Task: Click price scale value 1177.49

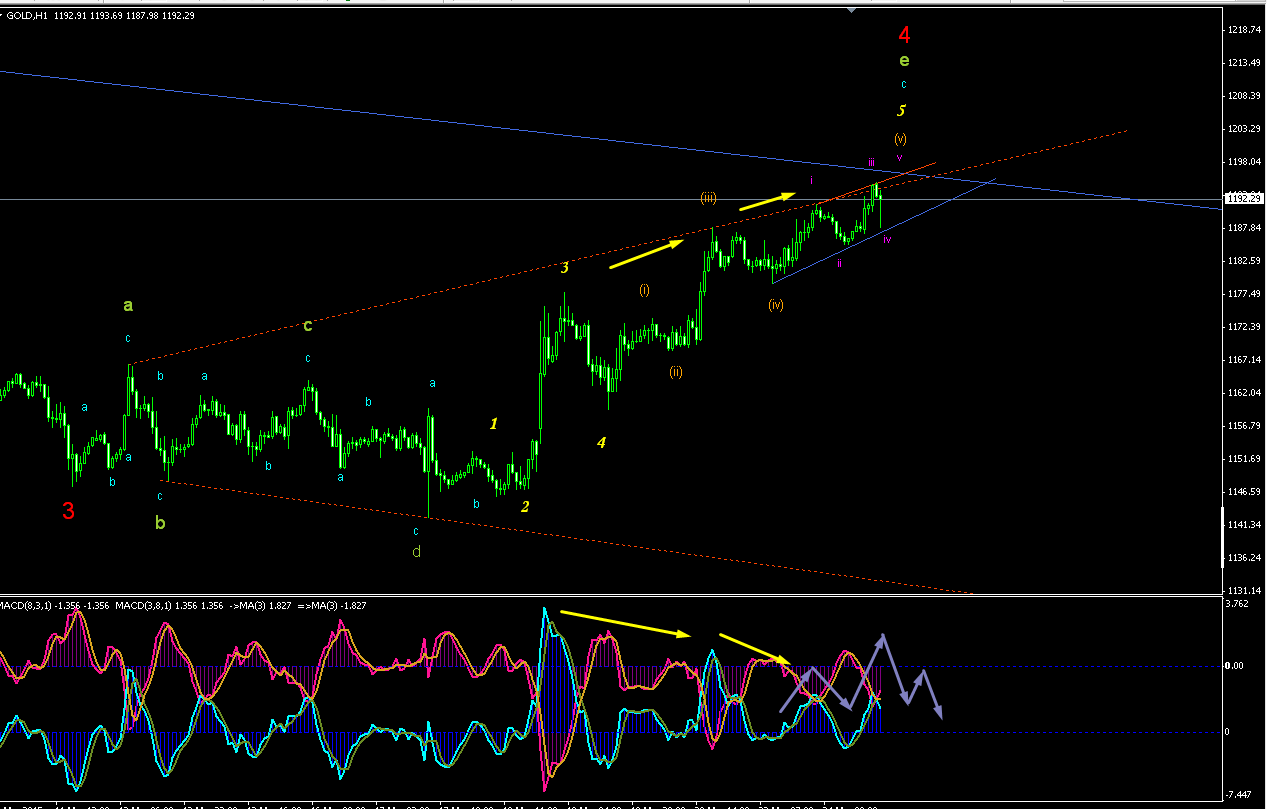Action: point(1242,294)
